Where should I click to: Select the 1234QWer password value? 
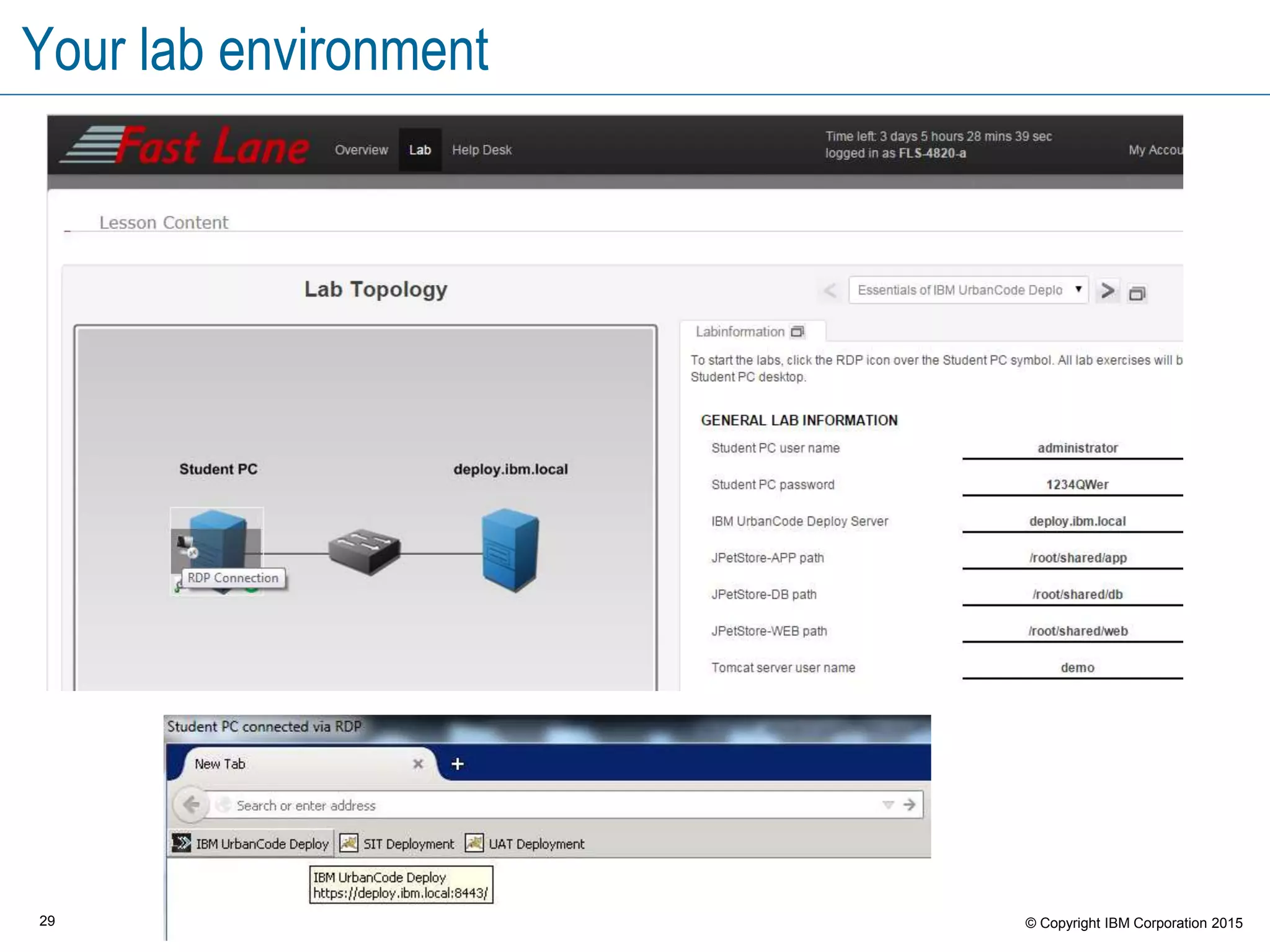1078,484
